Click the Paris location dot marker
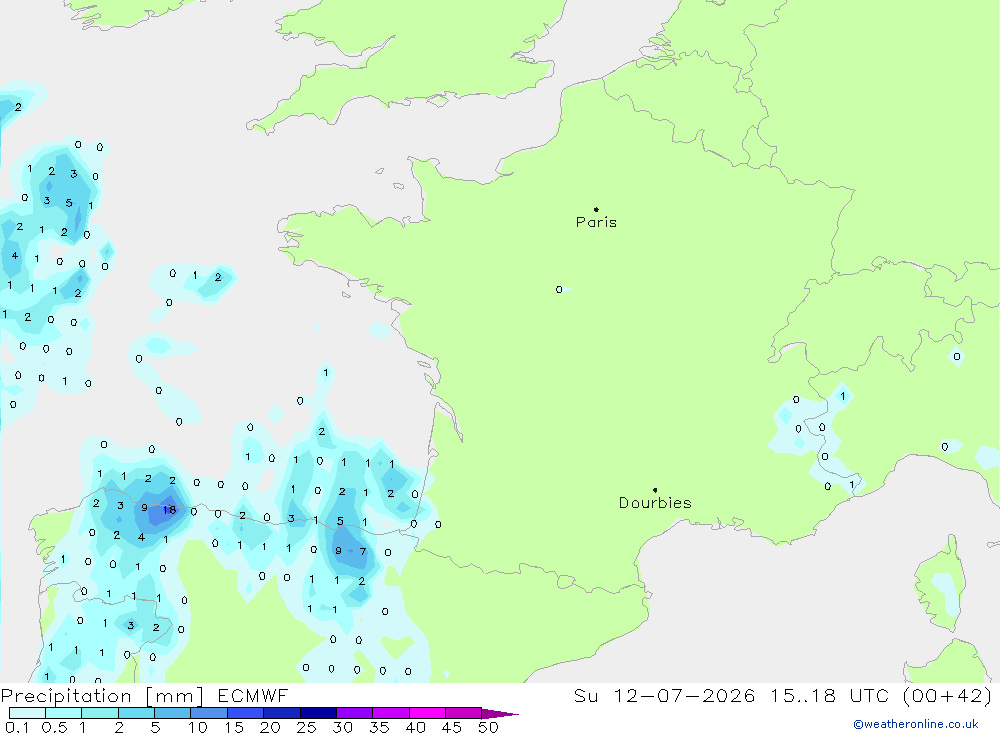The image size is (1000, 733). pos(596,209)
